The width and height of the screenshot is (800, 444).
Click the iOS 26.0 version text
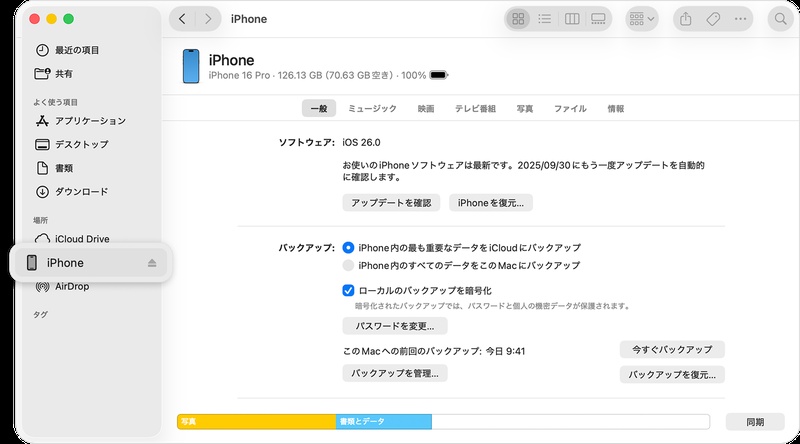(x=361, y=142)
